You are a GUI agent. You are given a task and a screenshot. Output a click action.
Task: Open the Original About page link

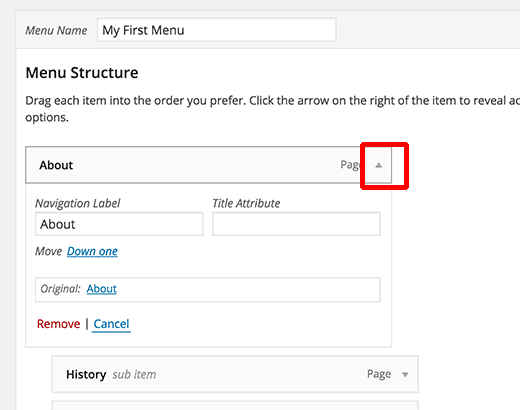[x=102, y=289]
